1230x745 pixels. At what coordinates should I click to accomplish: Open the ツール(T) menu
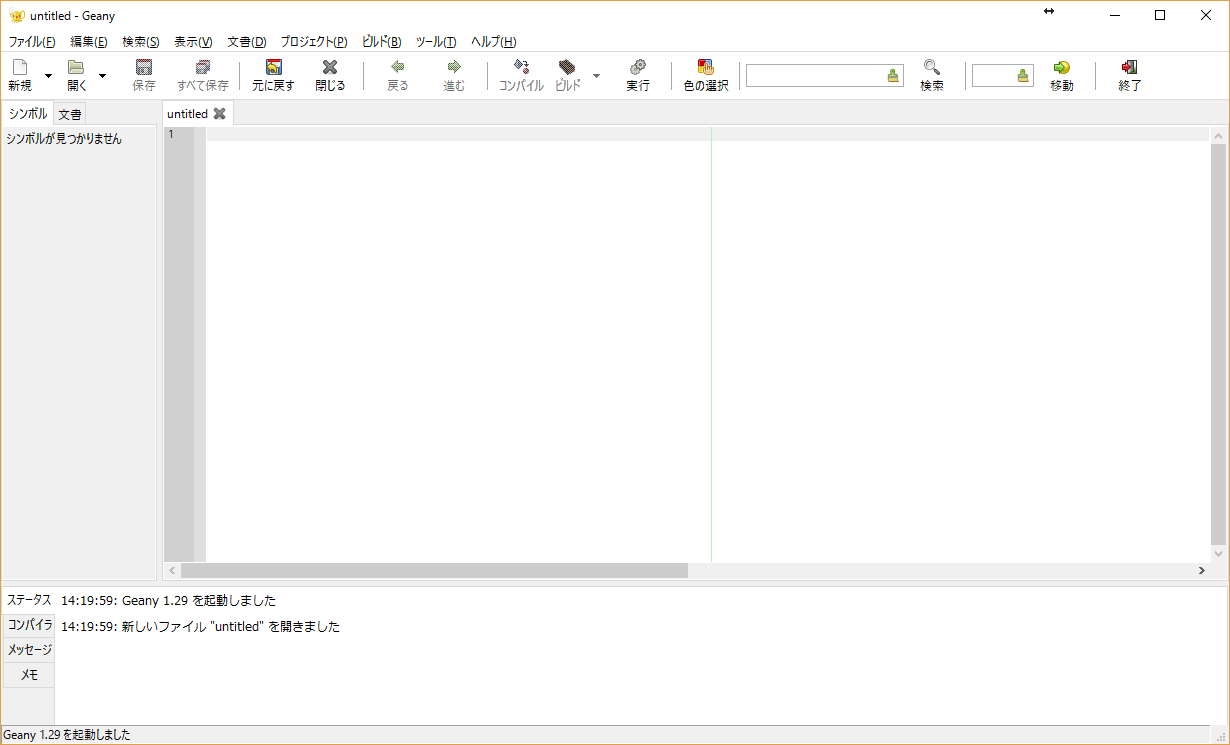coord(436,42)
